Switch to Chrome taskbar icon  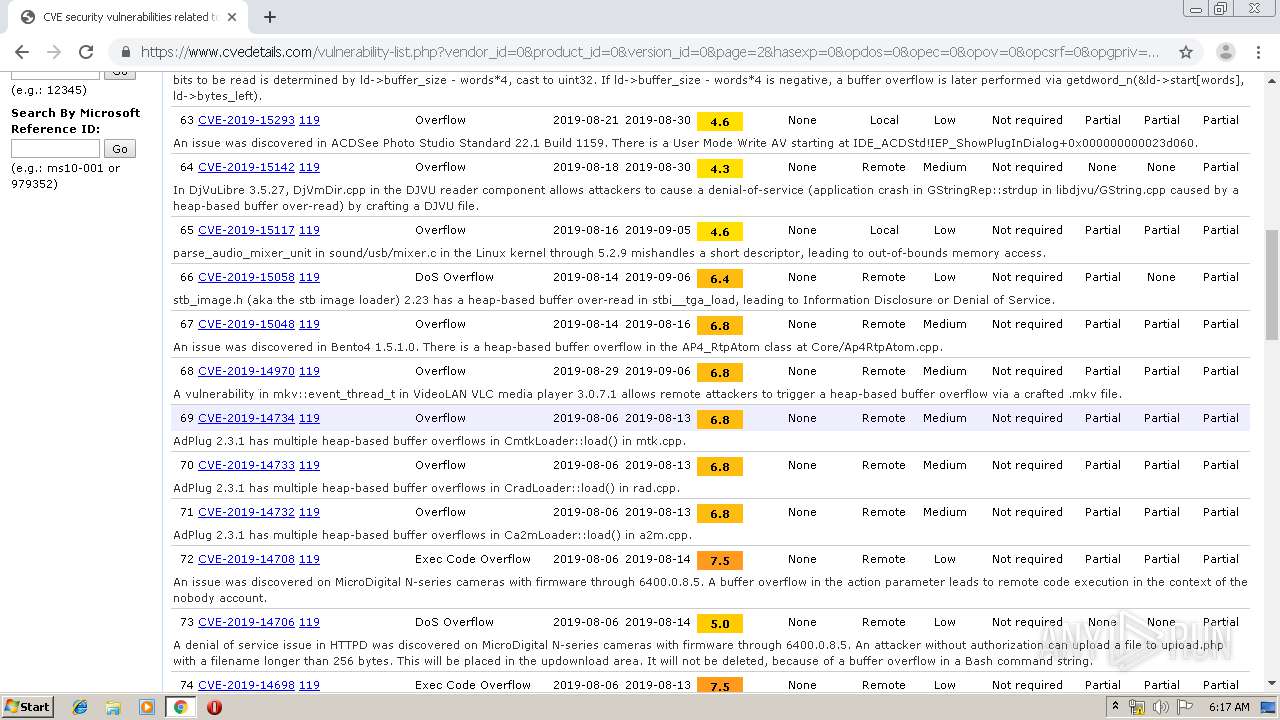pyautogui.click(x=180, y=707)
